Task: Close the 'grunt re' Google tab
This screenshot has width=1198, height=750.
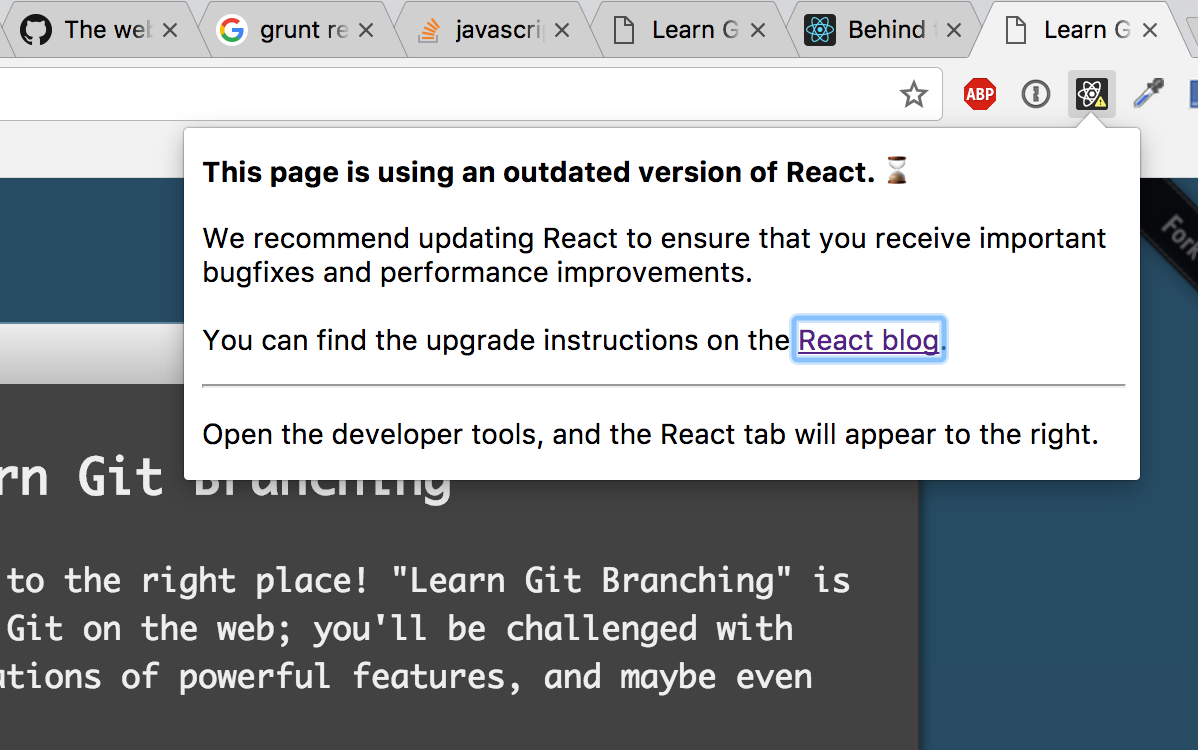Action: click(x=366, y=30)
